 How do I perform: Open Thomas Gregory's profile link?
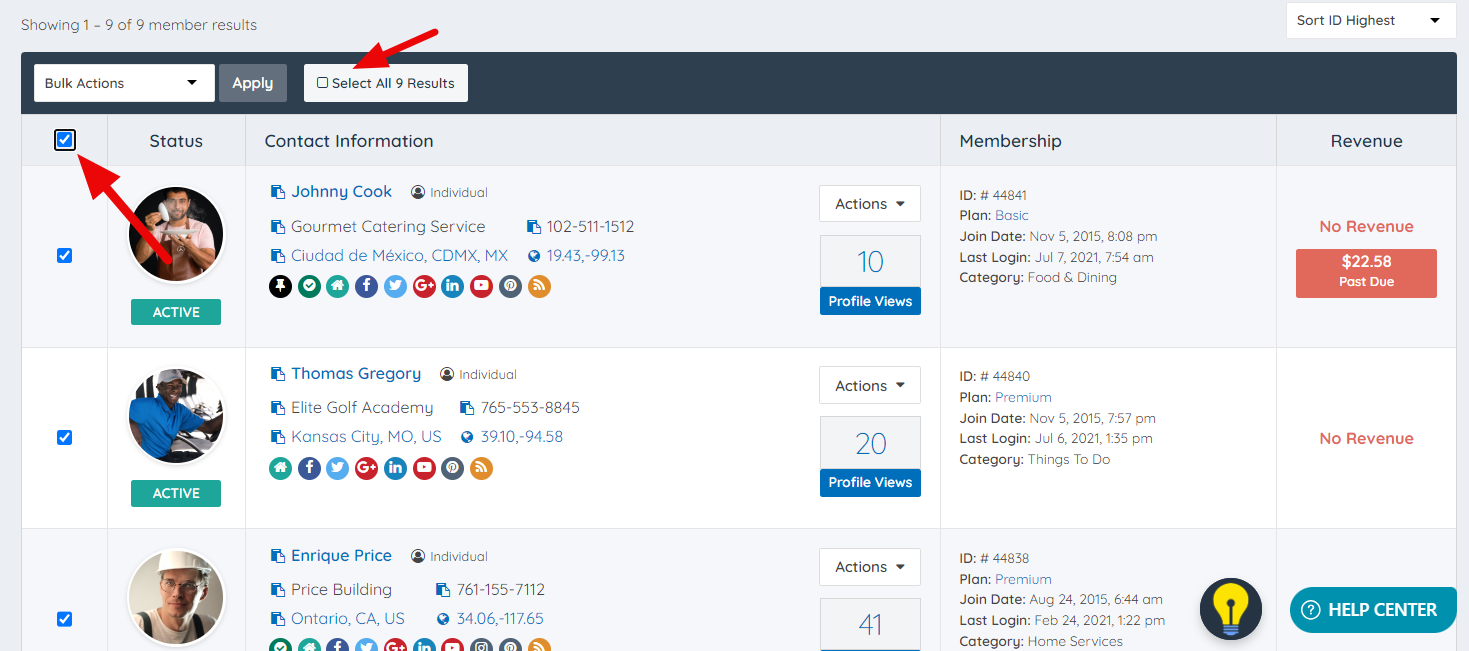coord(356,373)
